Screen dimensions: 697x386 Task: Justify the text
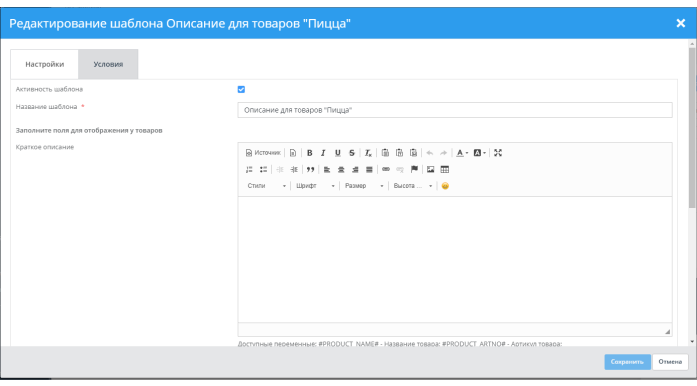click(369, 169)
